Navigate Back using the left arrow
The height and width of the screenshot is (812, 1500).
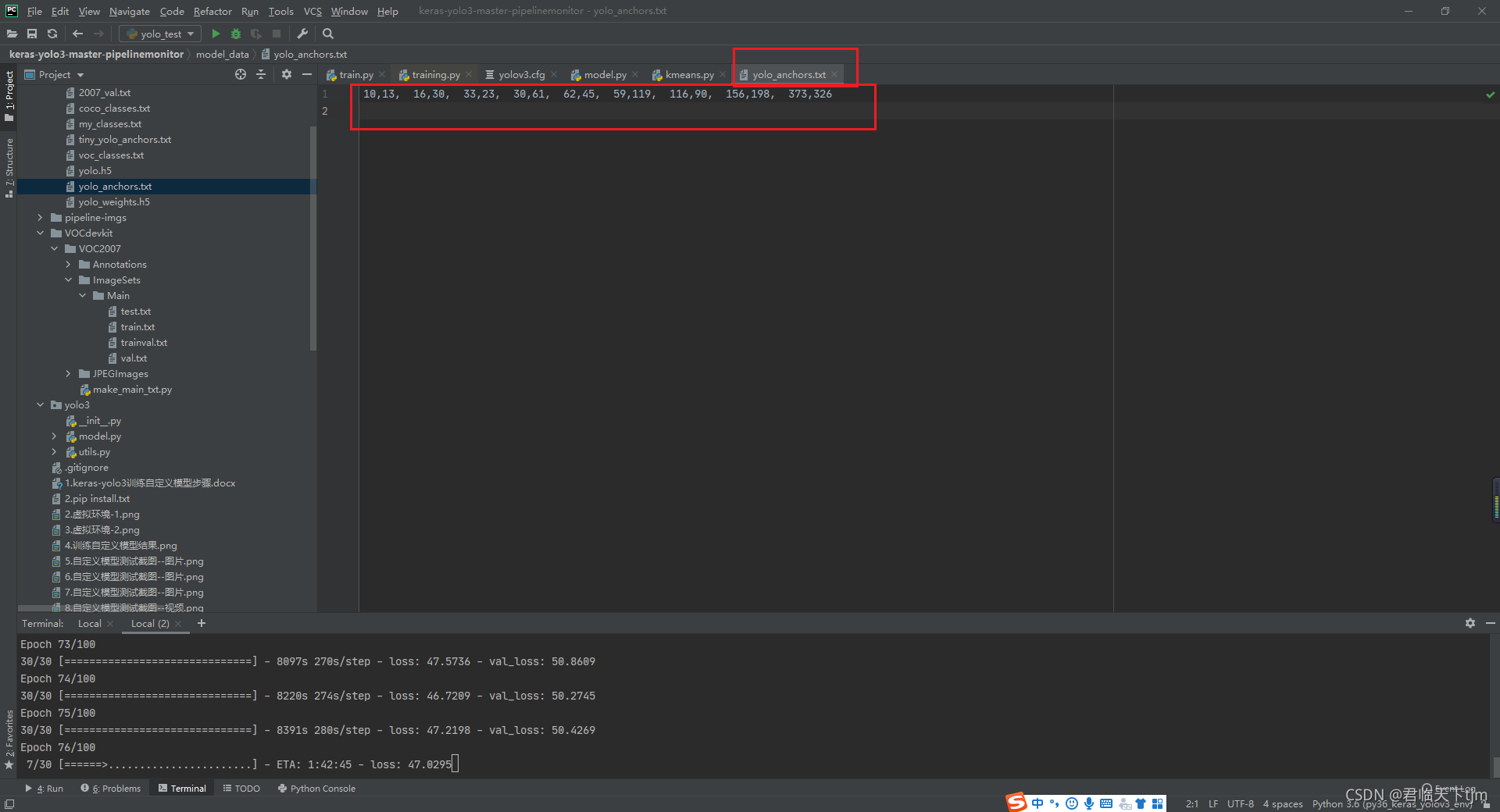77,34
